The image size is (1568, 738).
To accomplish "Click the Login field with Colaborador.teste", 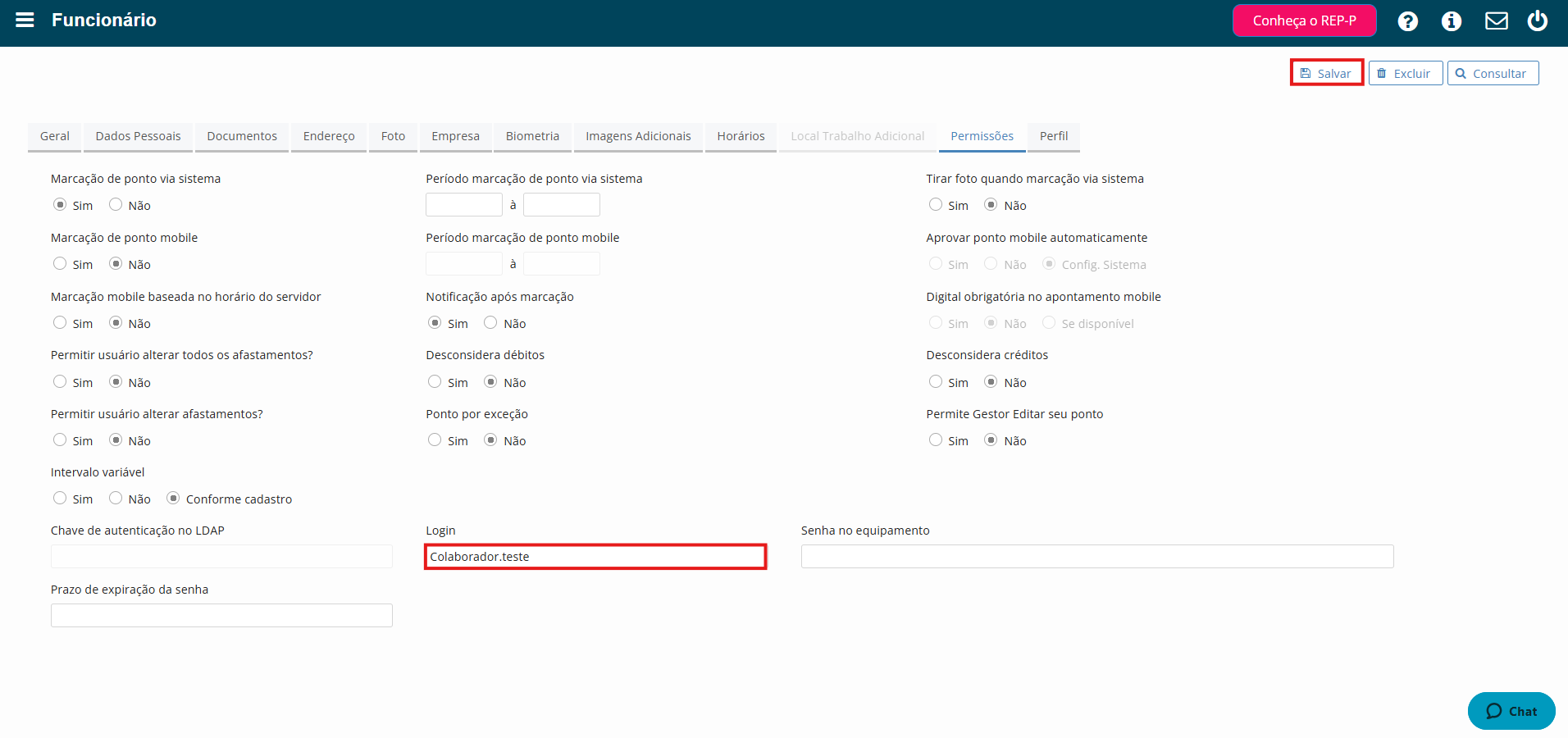I will pos(595,556).
